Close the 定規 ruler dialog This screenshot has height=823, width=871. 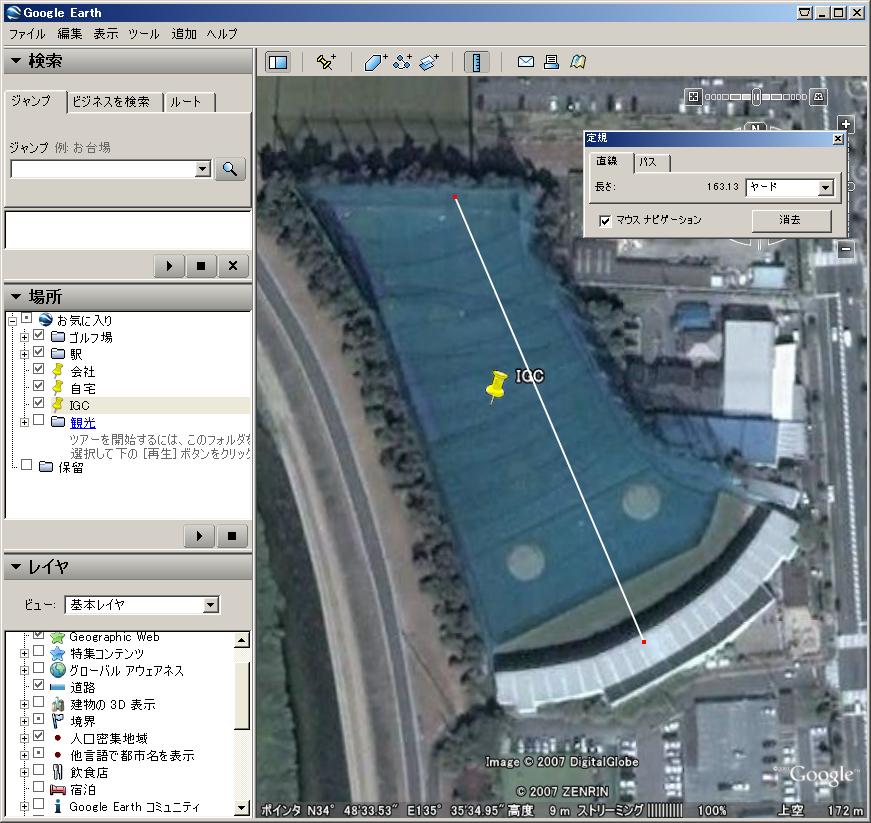click(838, 139)
